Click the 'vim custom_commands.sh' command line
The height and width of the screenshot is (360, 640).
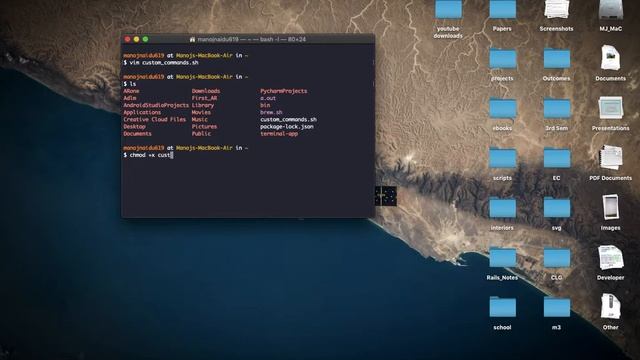point(161,62)
